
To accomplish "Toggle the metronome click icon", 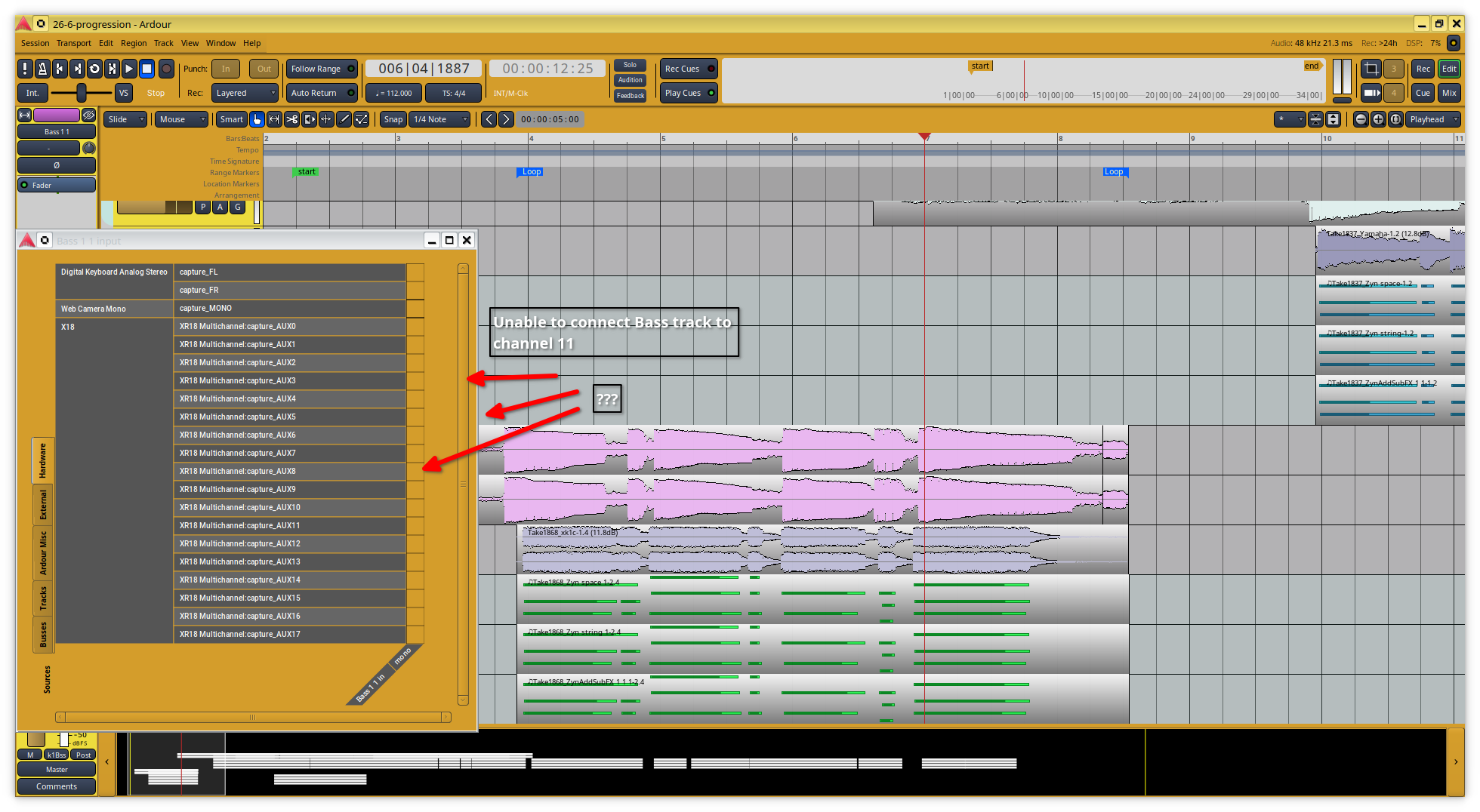I will [42, 69].
